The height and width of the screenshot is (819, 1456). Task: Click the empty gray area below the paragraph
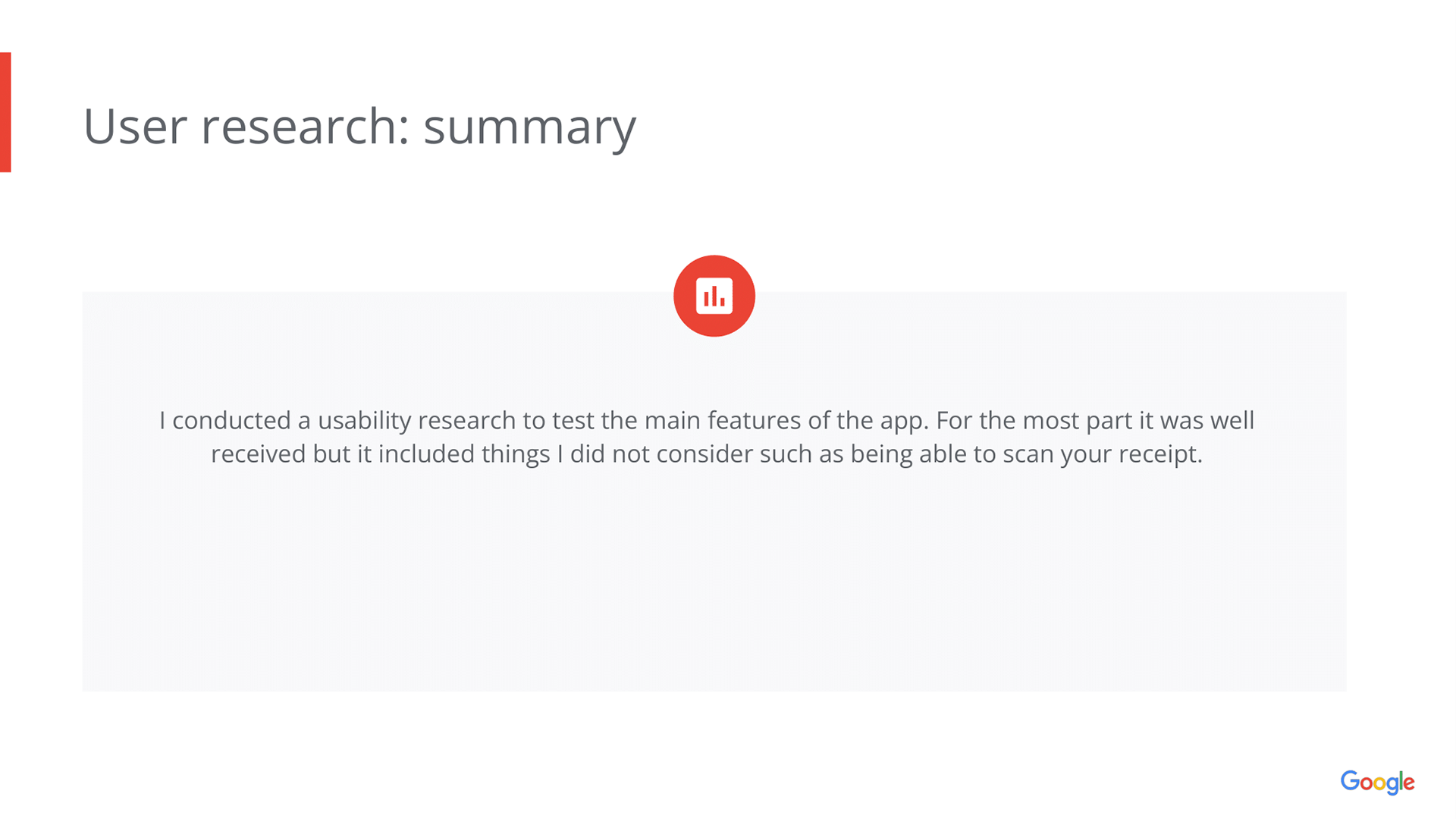[714, 584]
